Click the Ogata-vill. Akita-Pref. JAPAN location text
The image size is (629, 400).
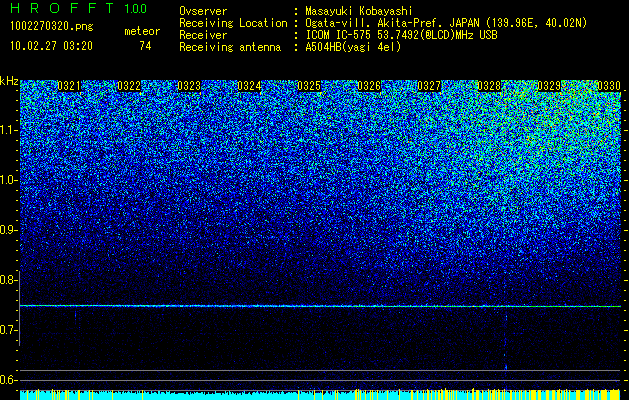pos(446,23)
